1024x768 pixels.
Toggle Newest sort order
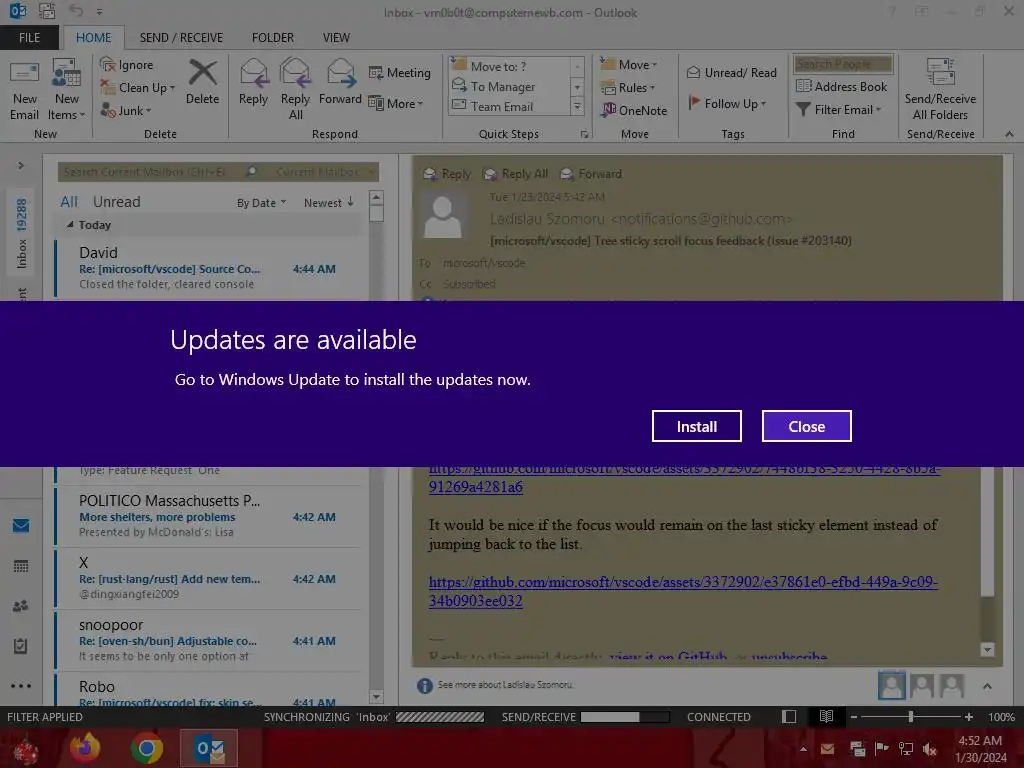click(328, 202)
